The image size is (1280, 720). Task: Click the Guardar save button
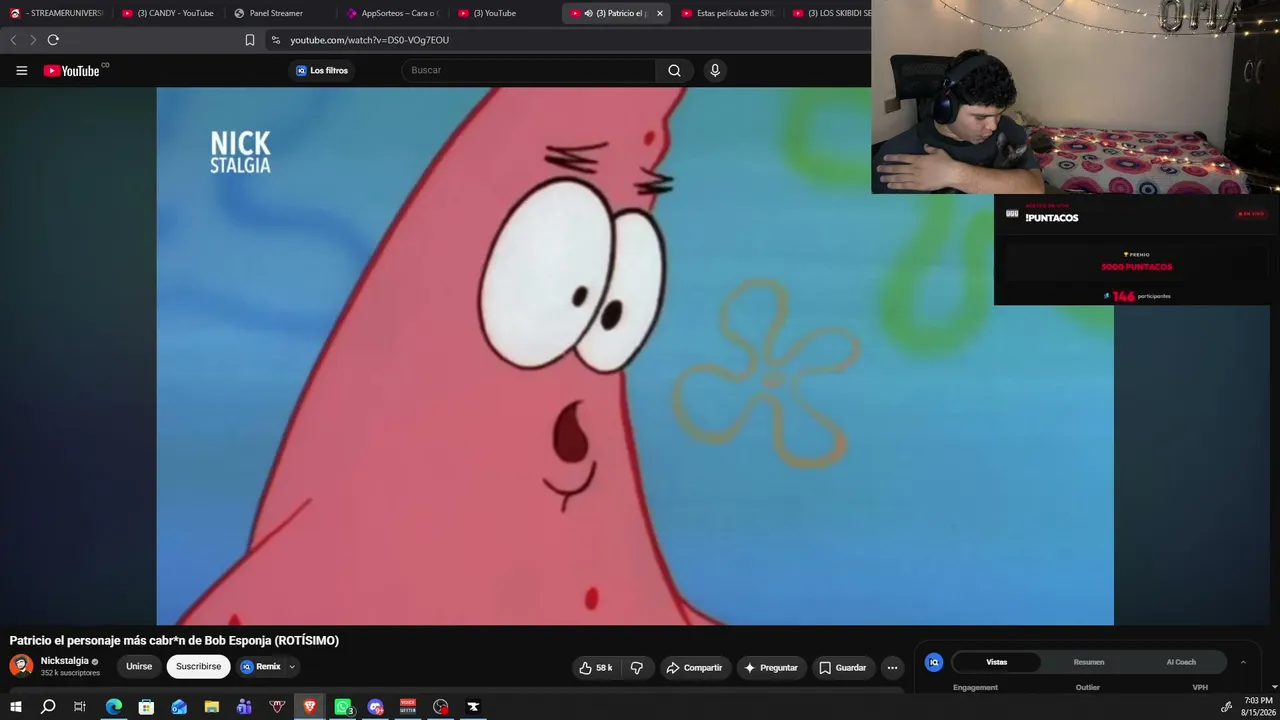click(843, 668)
